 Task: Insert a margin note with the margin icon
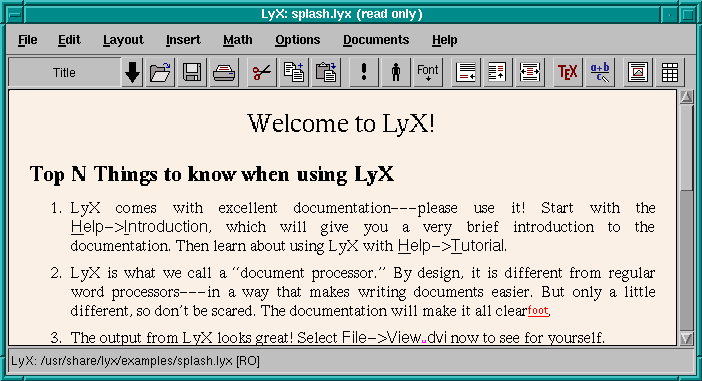click(x=498, y=72)
